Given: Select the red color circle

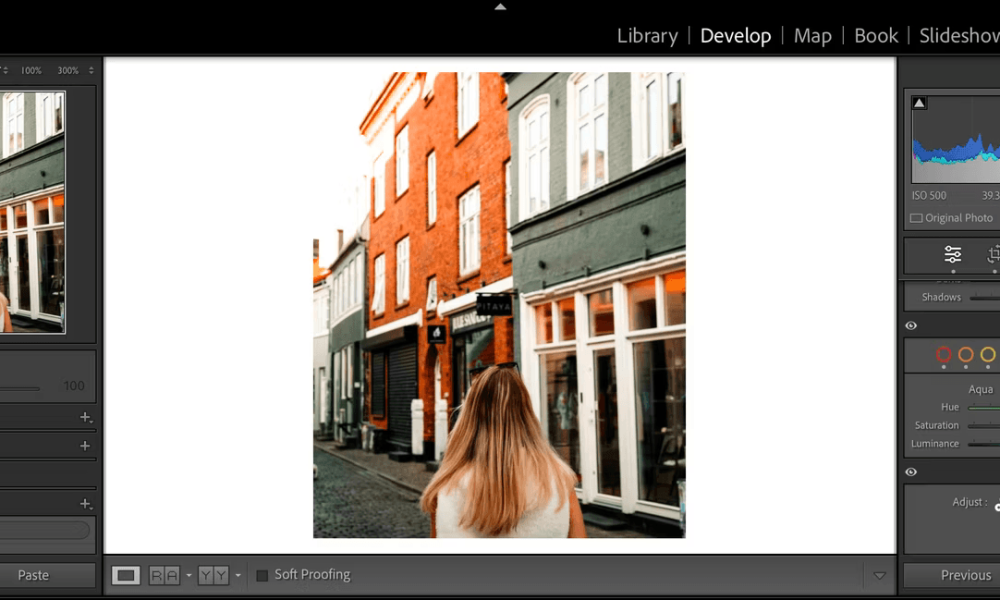Looking at the screenshot, I should pyautogui.click(x=943, y=355).
